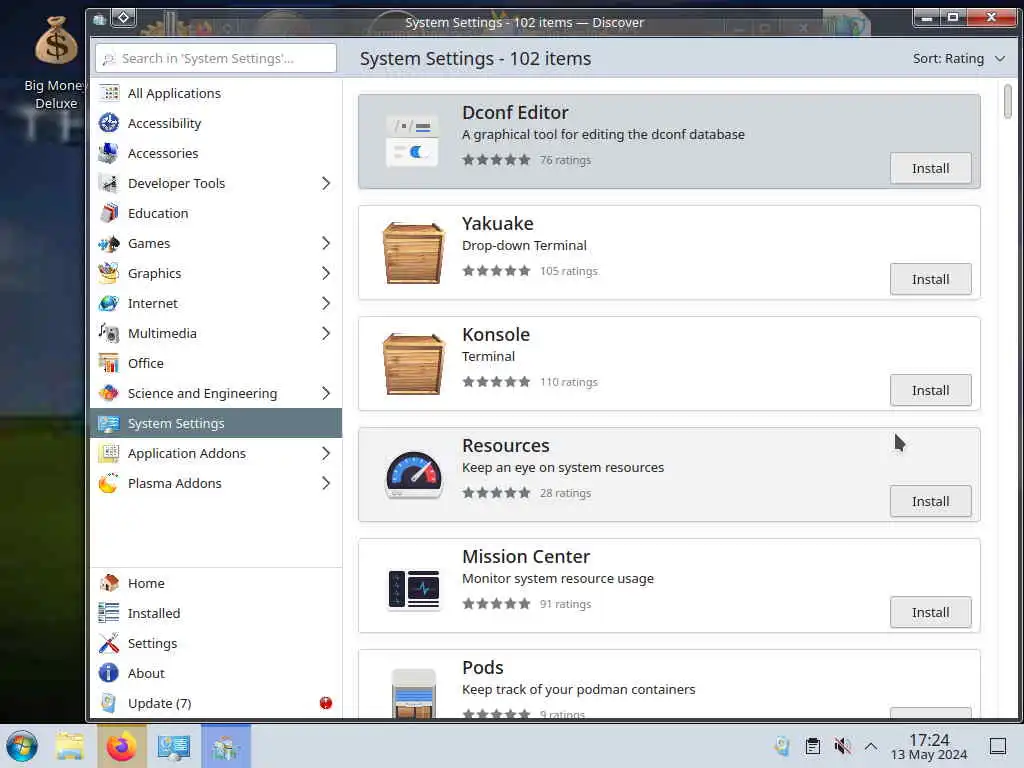This screenshot has height=768, width=1024.
Task: Open the Dconf Editor app icon
Action: click(413, 142)
